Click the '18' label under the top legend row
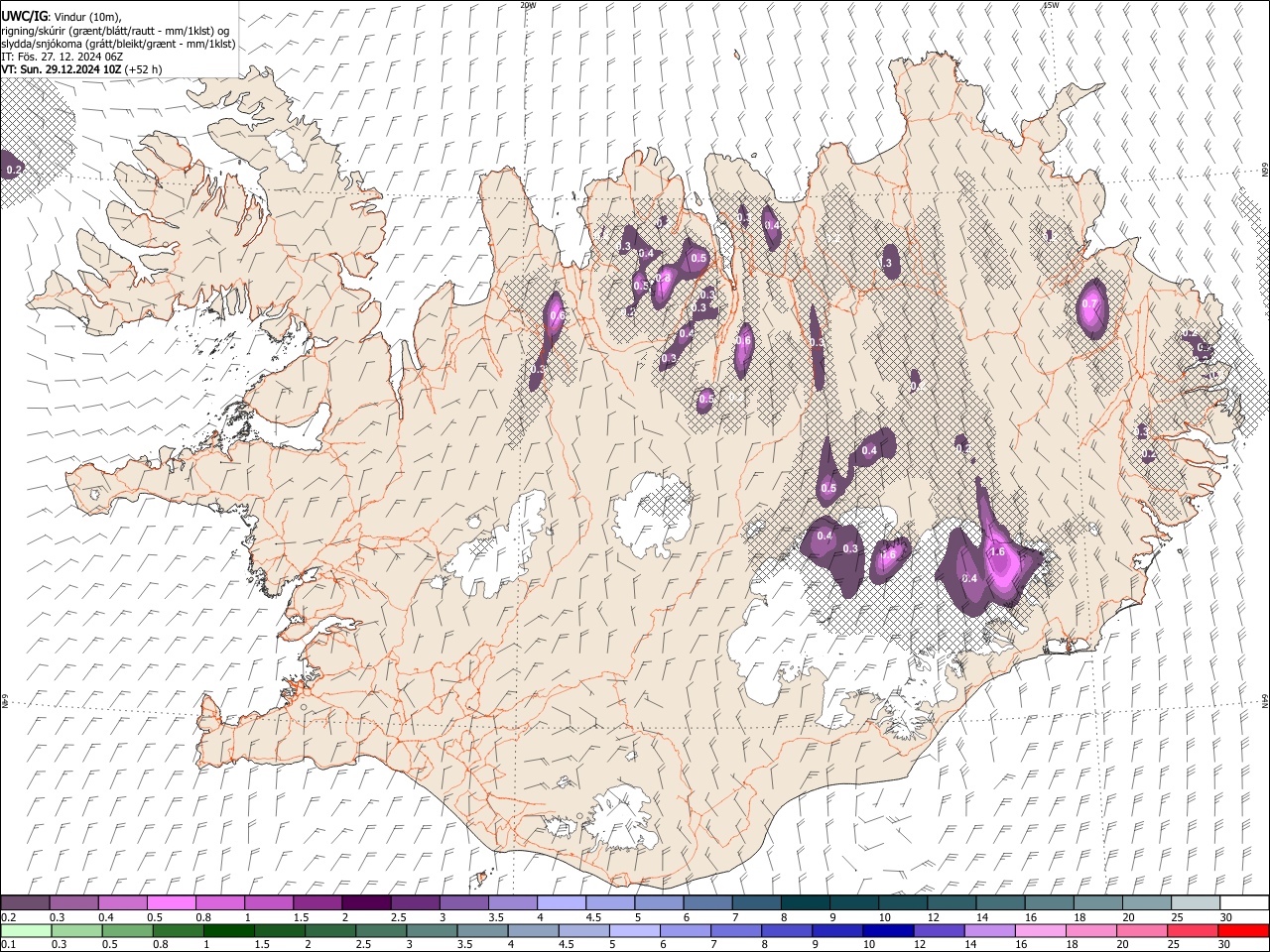 tap(1079, 917)
